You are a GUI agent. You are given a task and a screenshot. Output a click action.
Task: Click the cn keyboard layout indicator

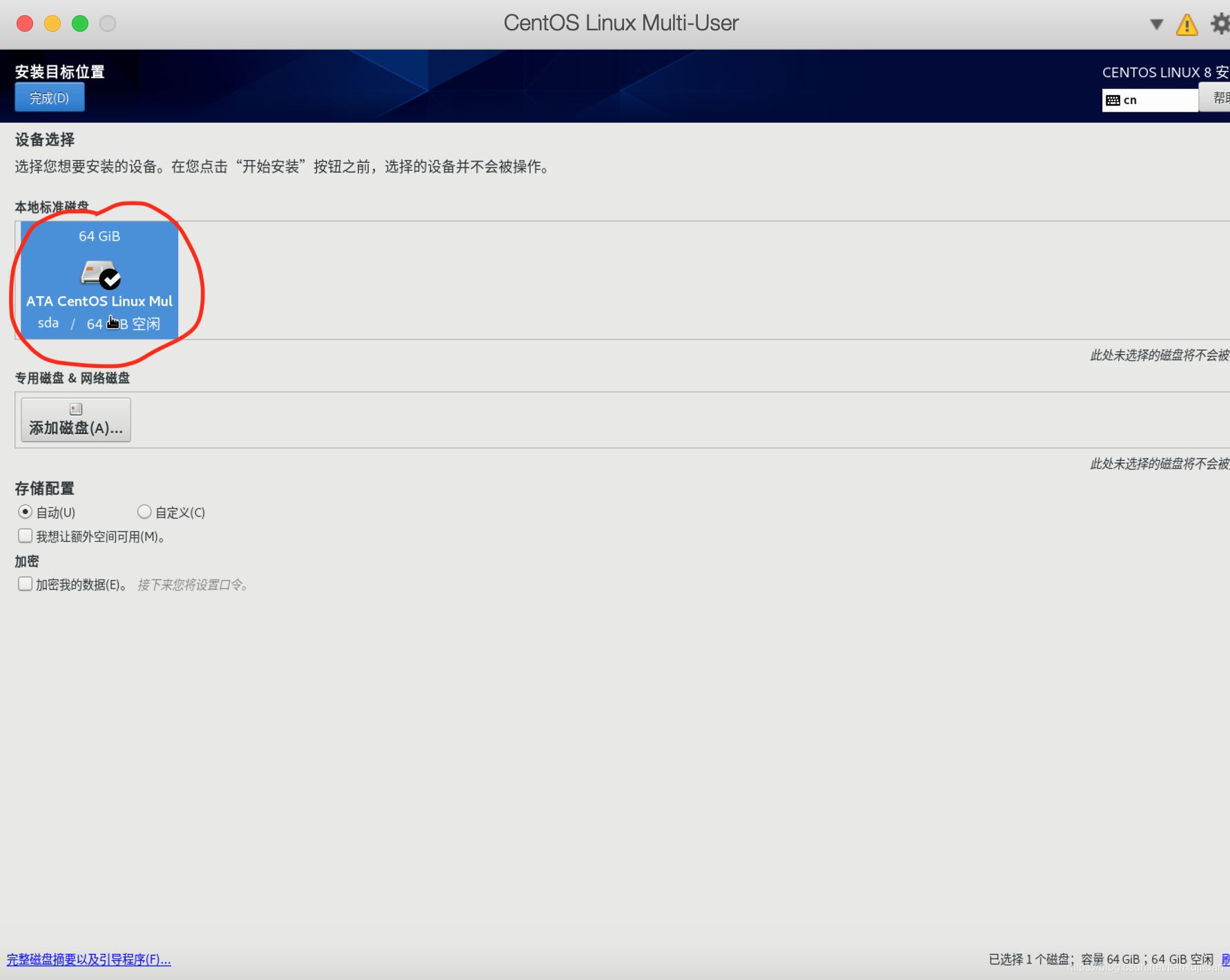(x=1150, y=100)
